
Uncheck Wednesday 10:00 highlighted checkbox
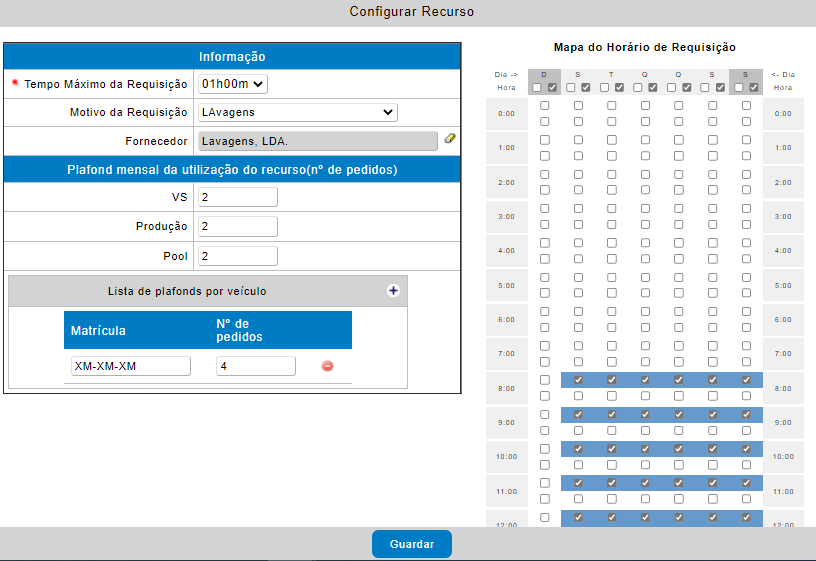pyautogui.click(x=645, y=449)
